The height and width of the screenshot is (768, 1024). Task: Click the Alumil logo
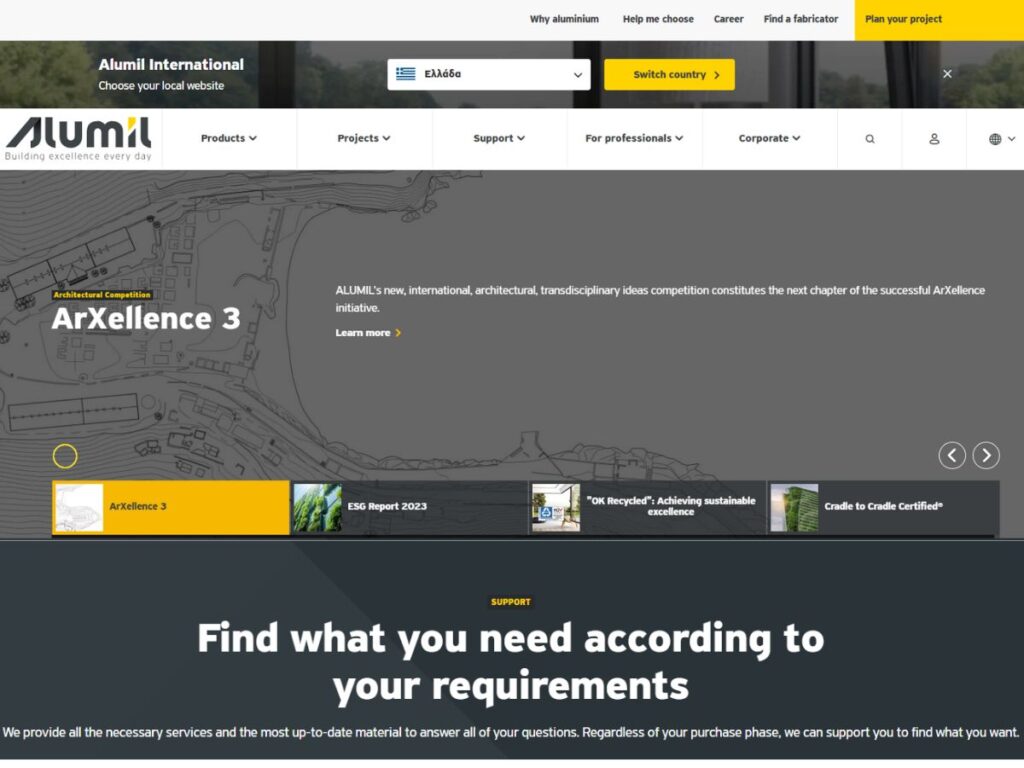(x=78, y=138)
